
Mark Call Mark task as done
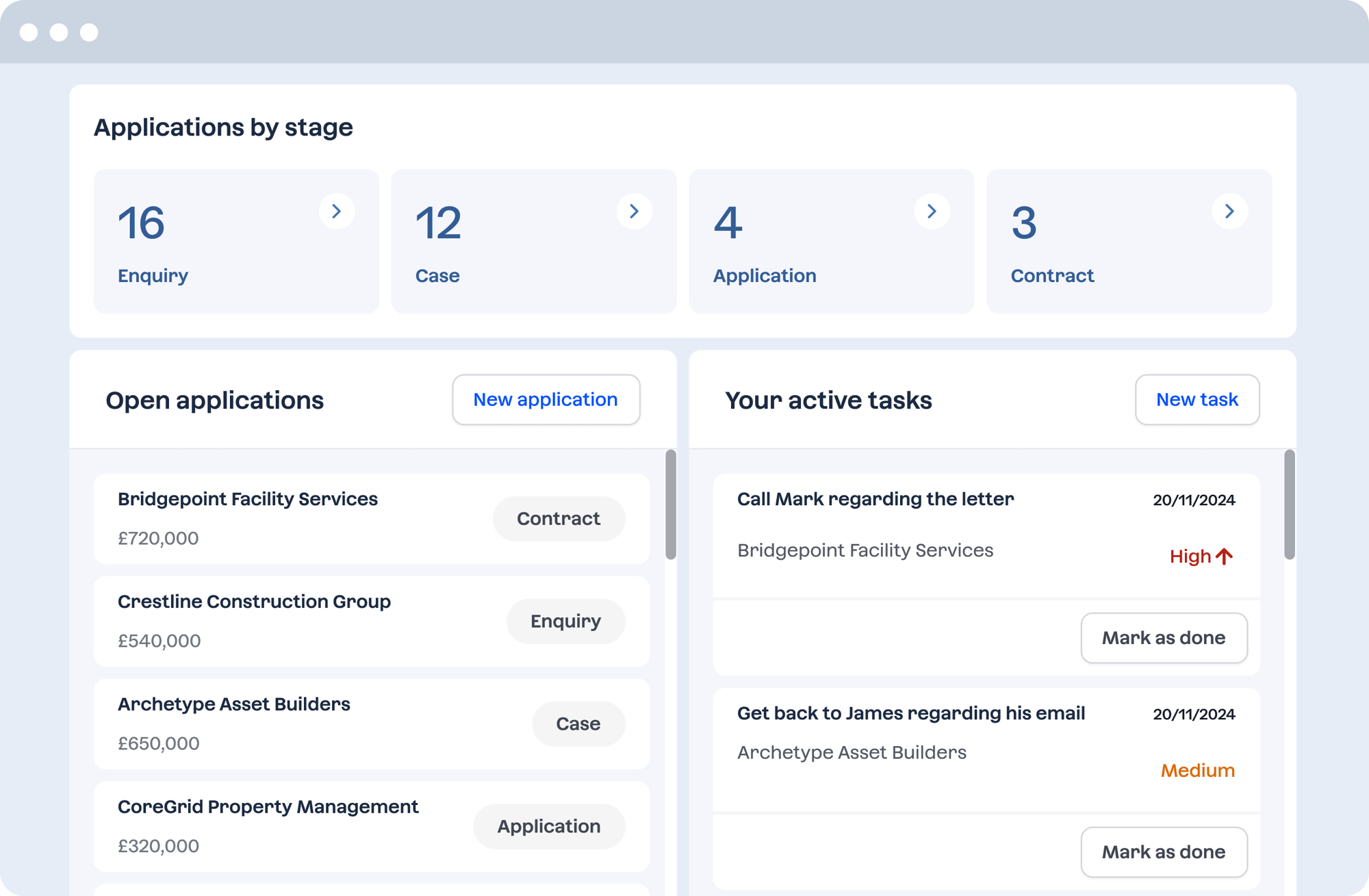tap(1163, 637)
